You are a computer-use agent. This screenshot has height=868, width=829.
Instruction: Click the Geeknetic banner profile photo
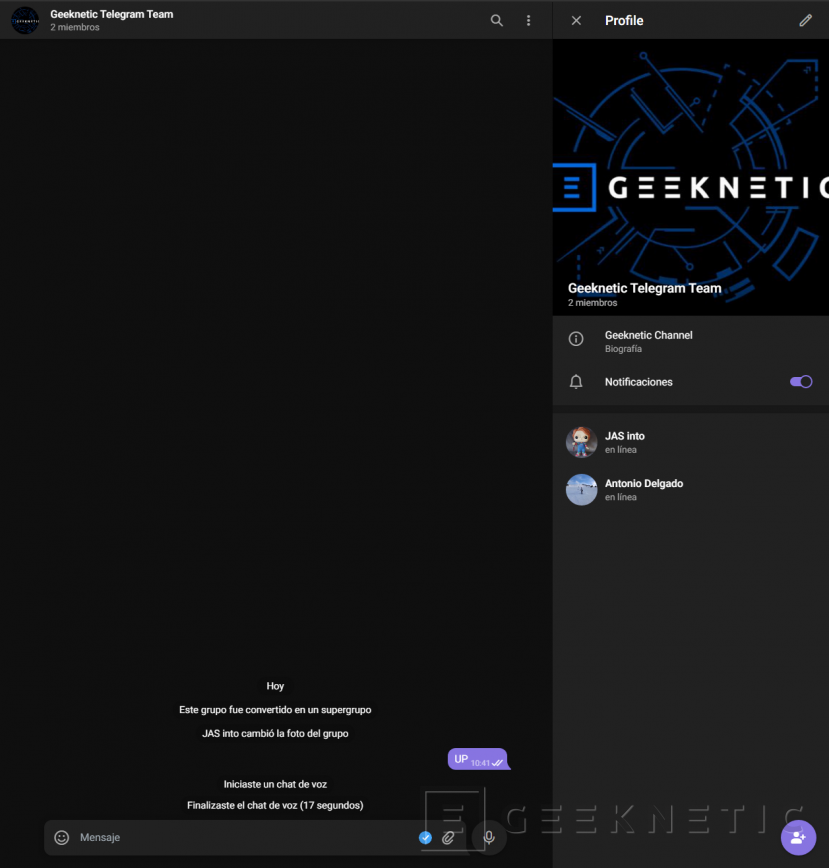690,170
